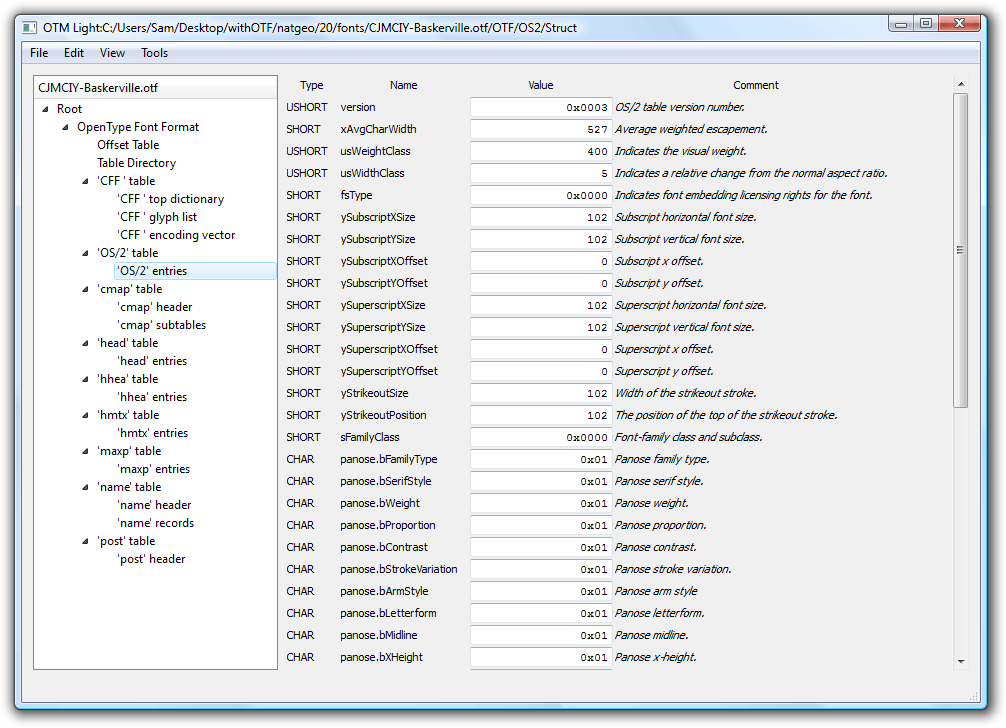Image resolution: width=1006 pixels, height=728 pixels.
Task: Click the panose.bSerifStyle value field
Action: click(x=540, y=481)
